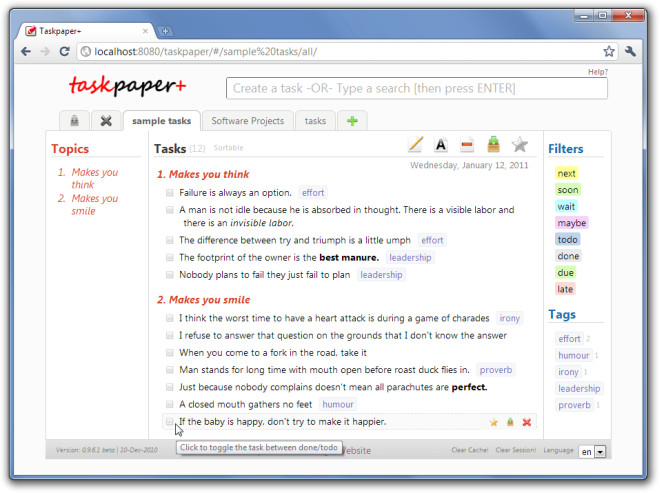Bookmark the page with the address bar star

[609, 51]
